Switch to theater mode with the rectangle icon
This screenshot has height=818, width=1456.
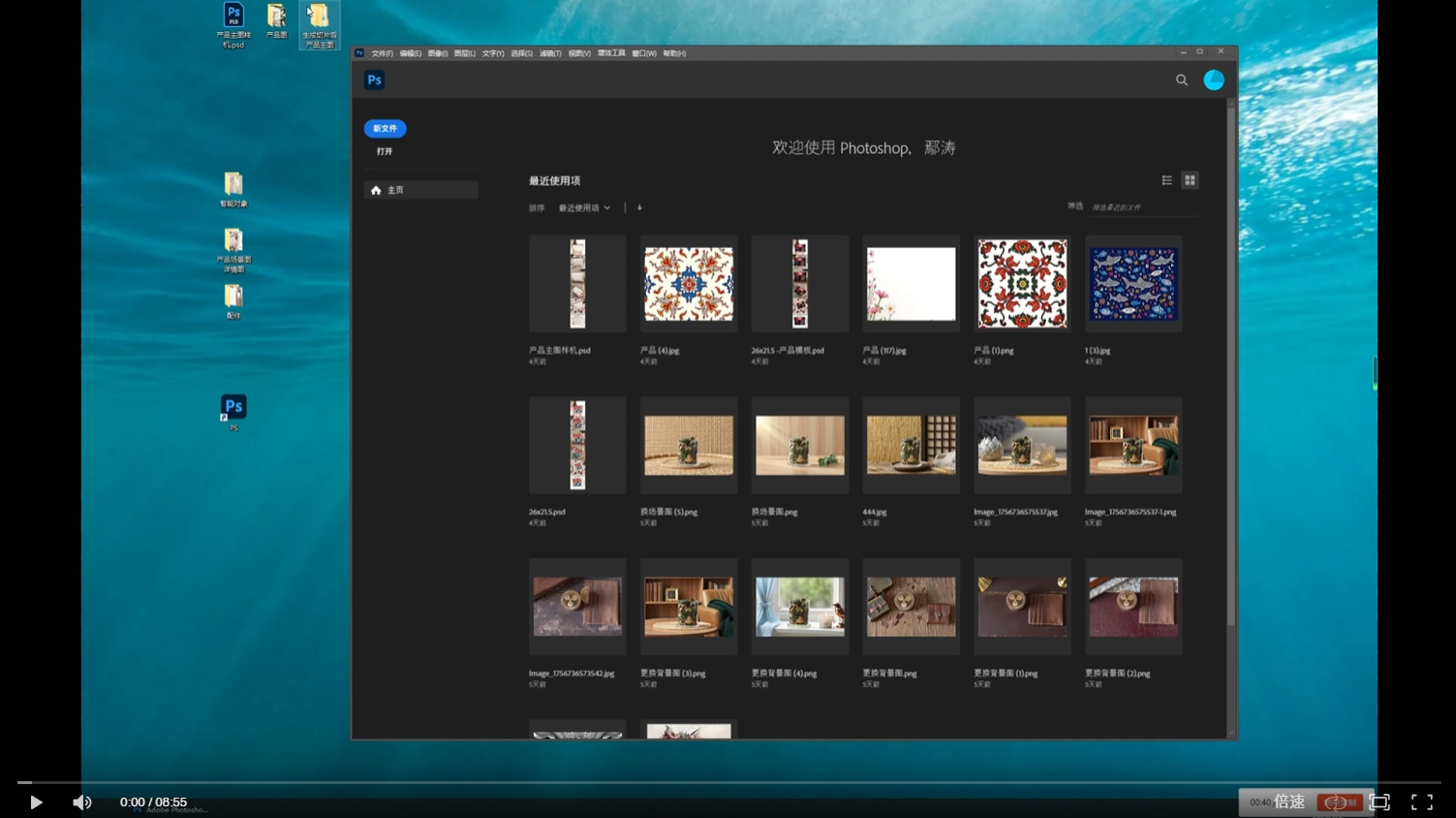point(1379,802)
